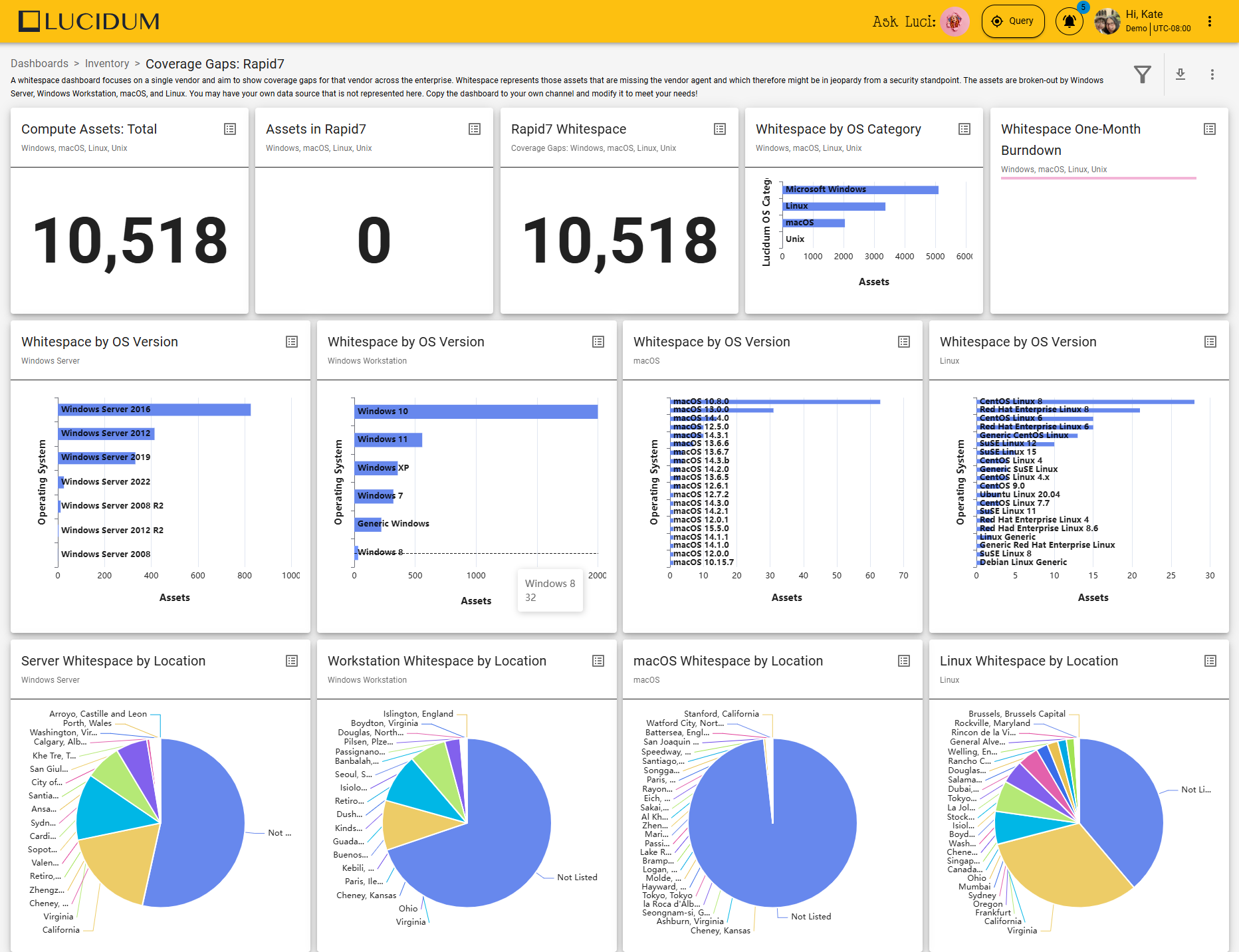This screenshot has width=1239, height=952.
Task: Select the Windows XP bar
Action: (x=376, y=468)
